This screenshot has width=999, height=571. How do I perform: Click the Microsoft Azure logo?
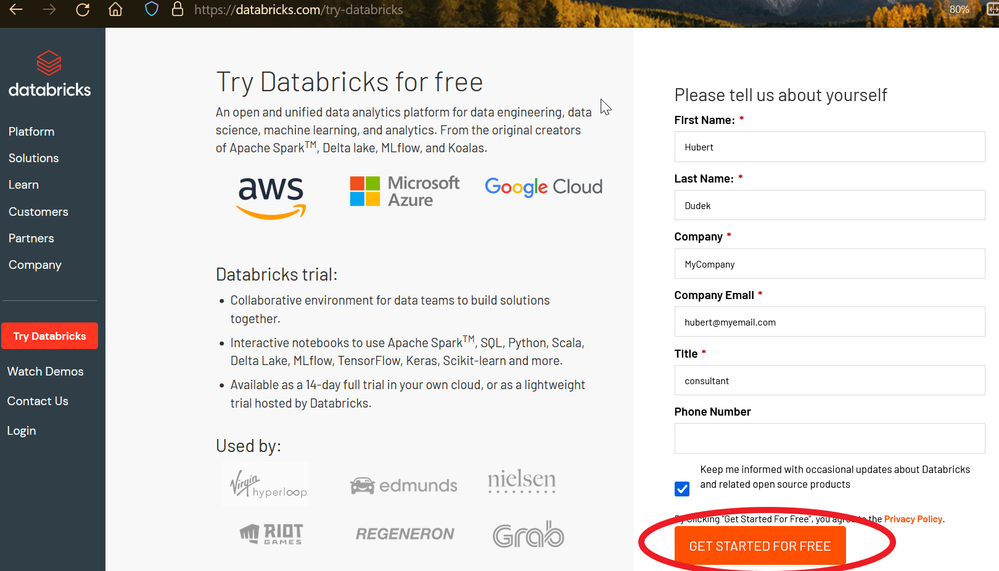tap(405, 191)
